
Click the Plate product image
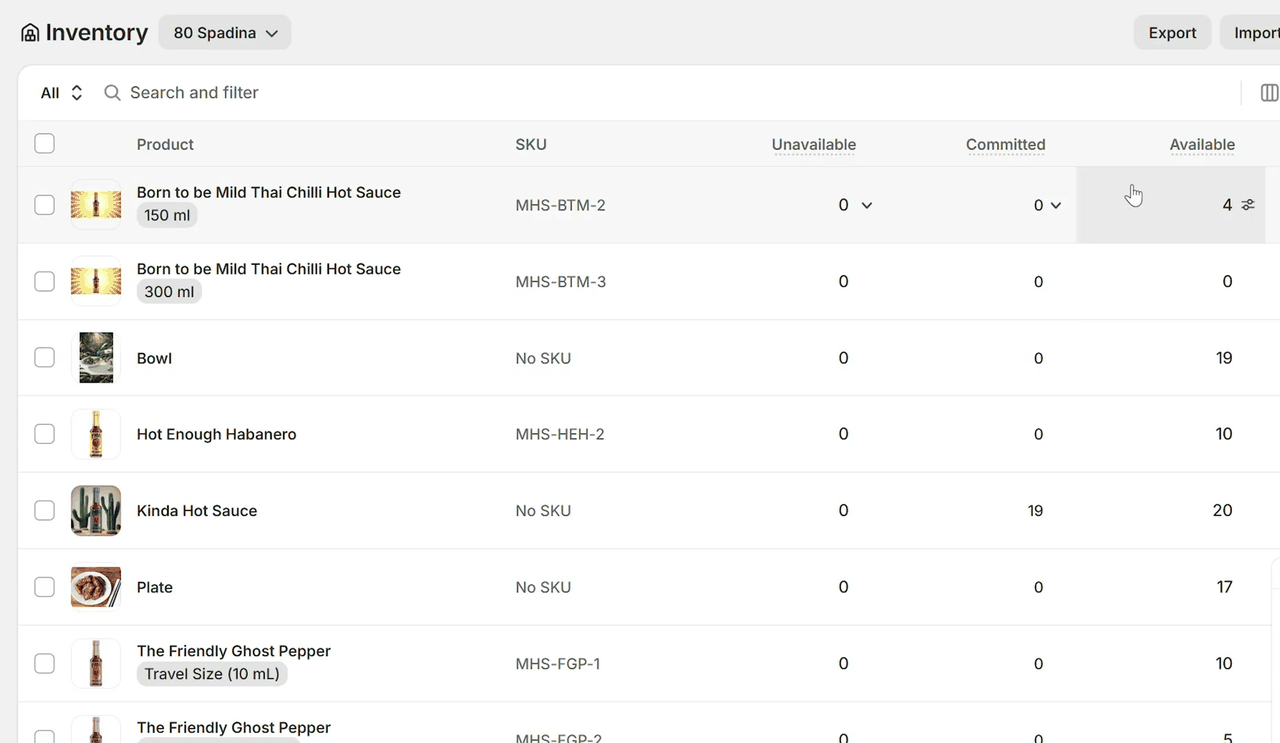click(x=96, y=587)
